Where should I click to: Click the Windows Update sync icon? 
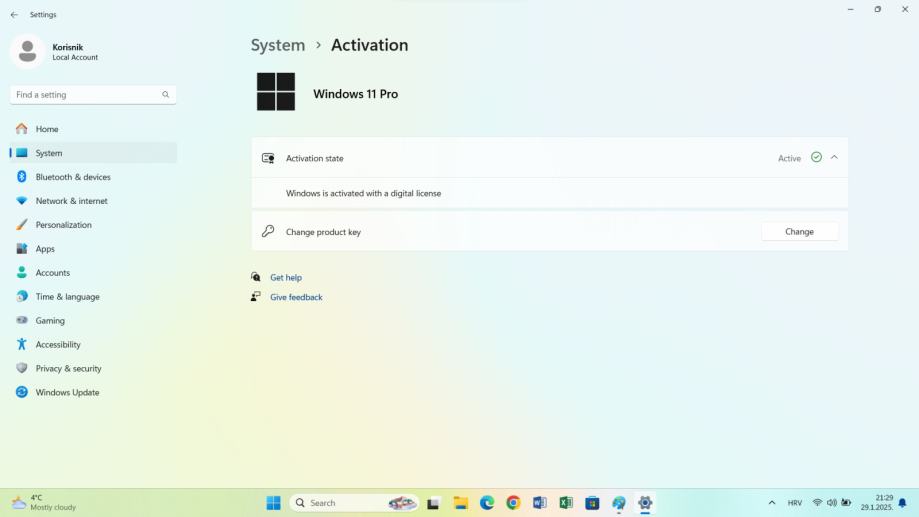point(22,392)
